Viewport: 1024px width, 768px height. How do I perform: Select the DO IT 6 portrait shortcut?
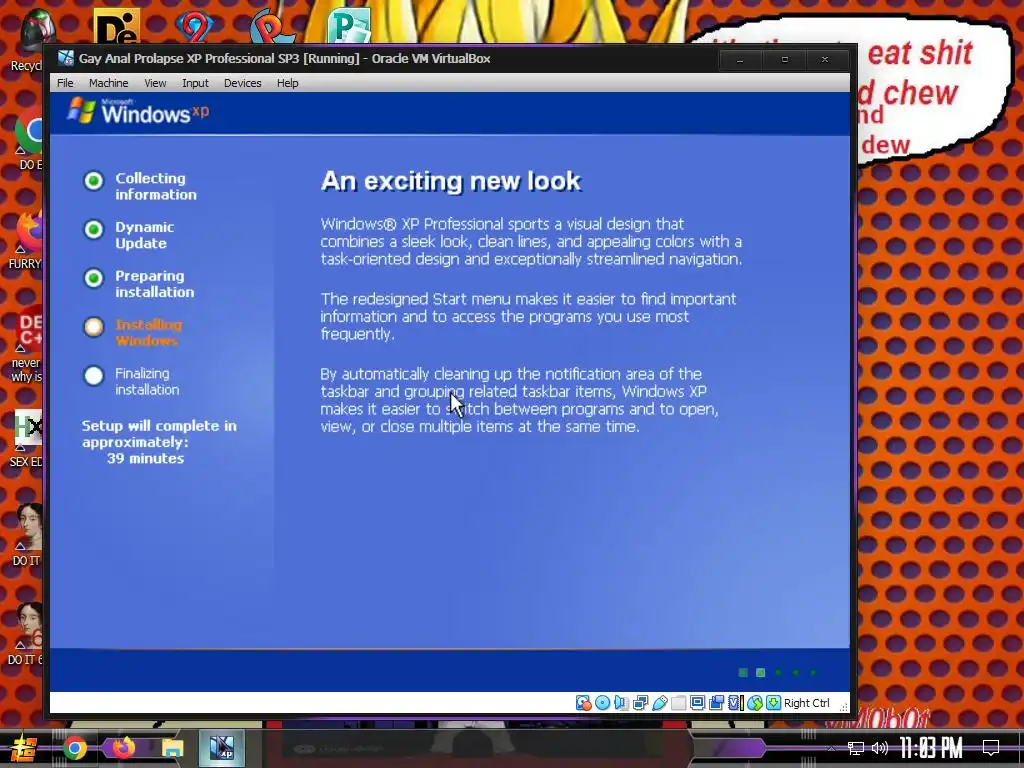26,635
